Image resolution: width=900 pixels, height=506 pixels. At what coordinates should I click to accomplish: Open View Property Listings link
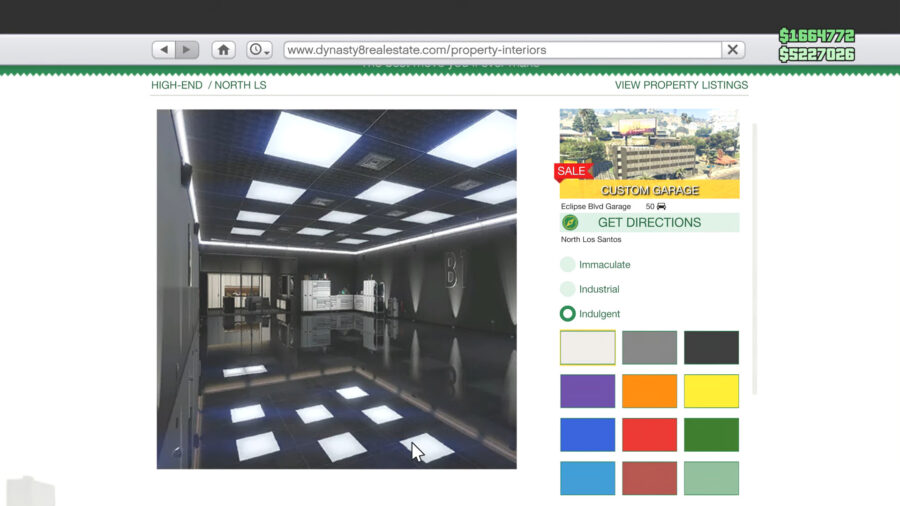(x=681, y=85)
